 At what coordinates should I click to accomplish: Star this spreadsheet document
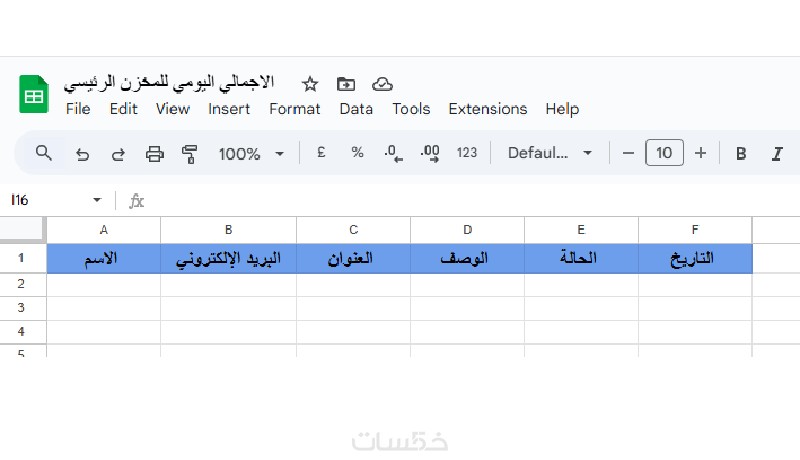[x=310, y=83]
